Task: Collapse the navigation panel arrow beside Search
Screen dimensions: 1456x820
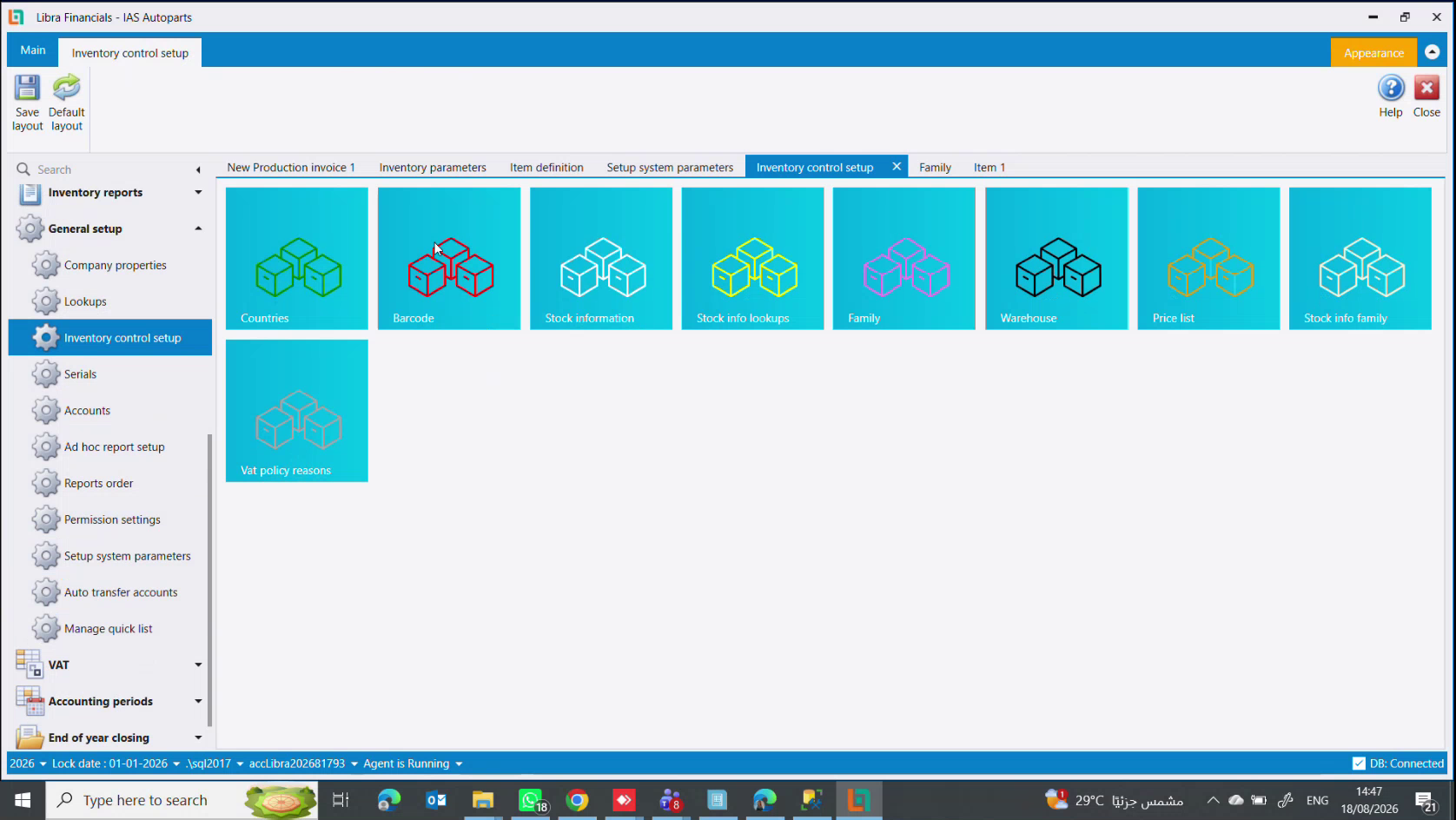Action: (198, 169)
